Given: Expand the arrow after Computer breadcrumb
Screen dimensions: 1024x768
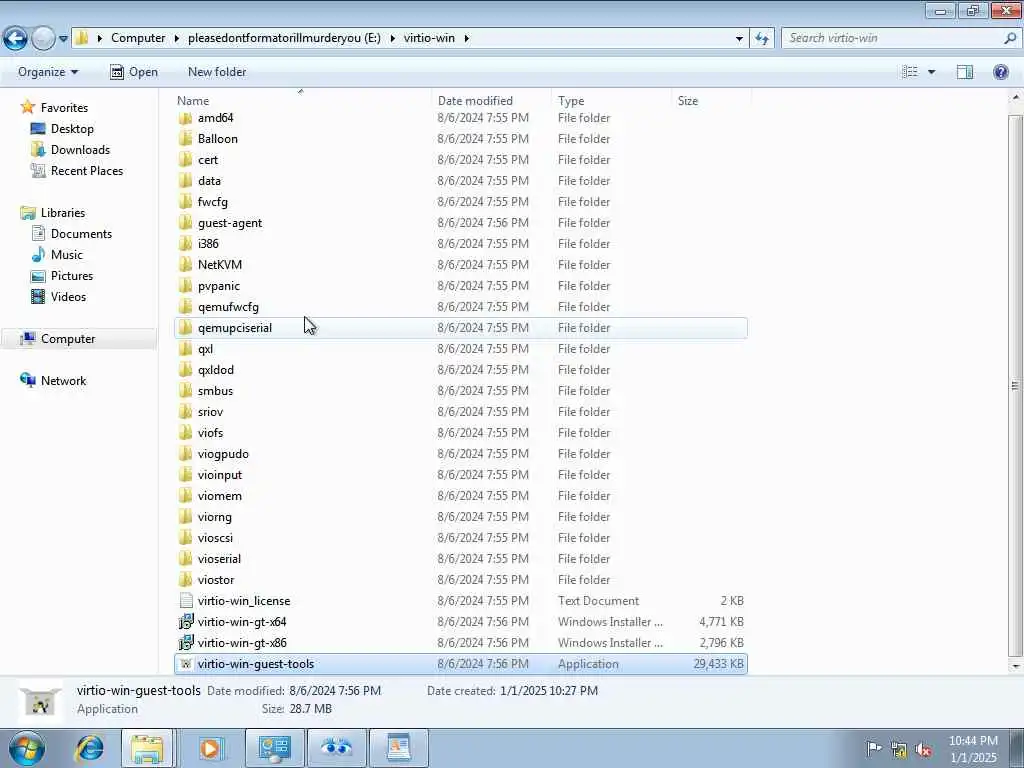Looking at the screenshot, I should [176, 38].
